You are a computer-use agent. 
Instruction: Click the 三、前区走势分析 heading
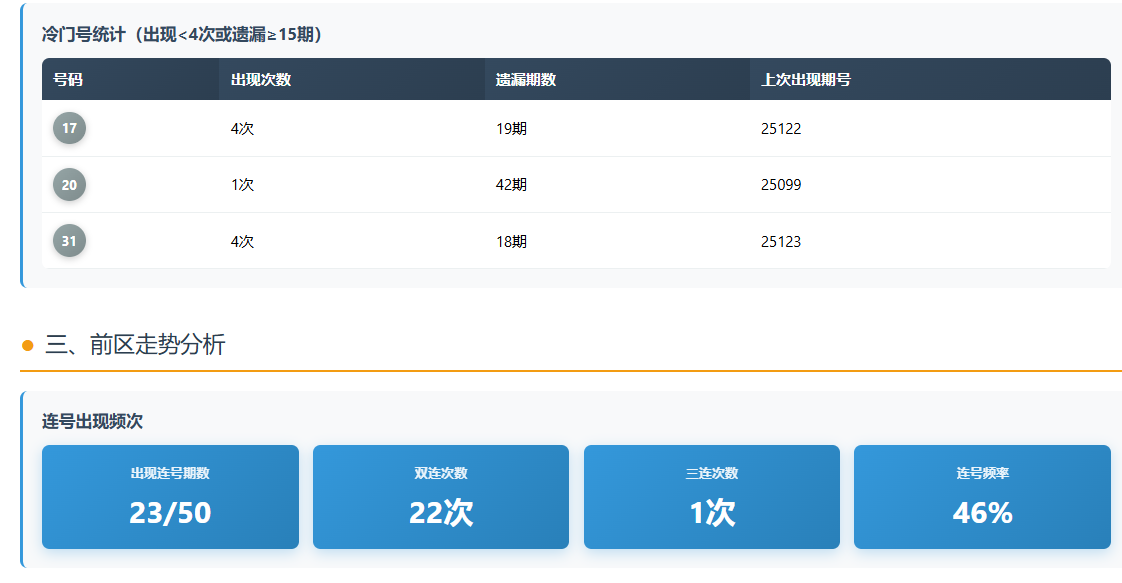pos(135,345)
